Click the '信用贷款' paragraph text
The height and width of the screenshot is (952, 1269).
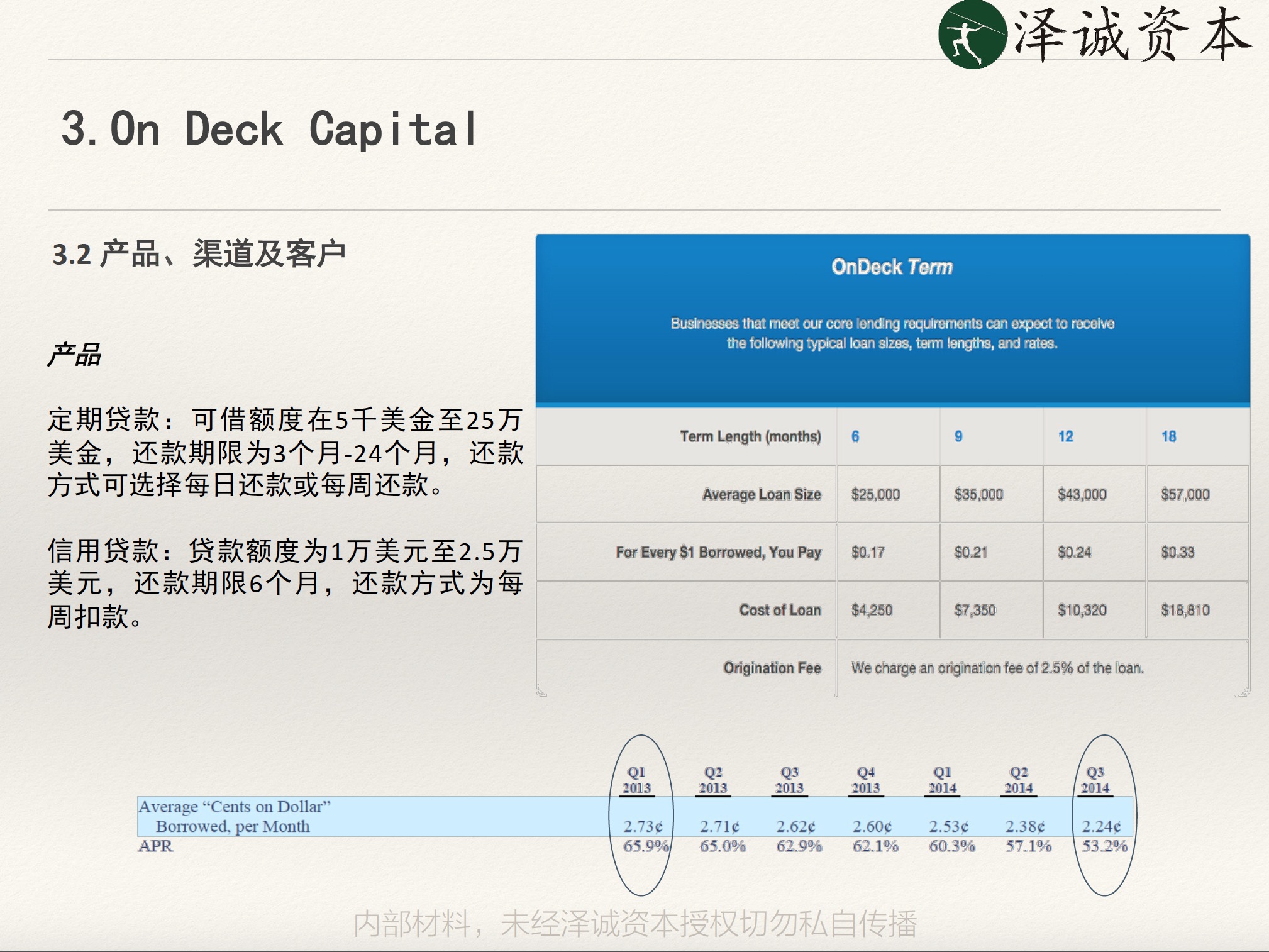285,583
